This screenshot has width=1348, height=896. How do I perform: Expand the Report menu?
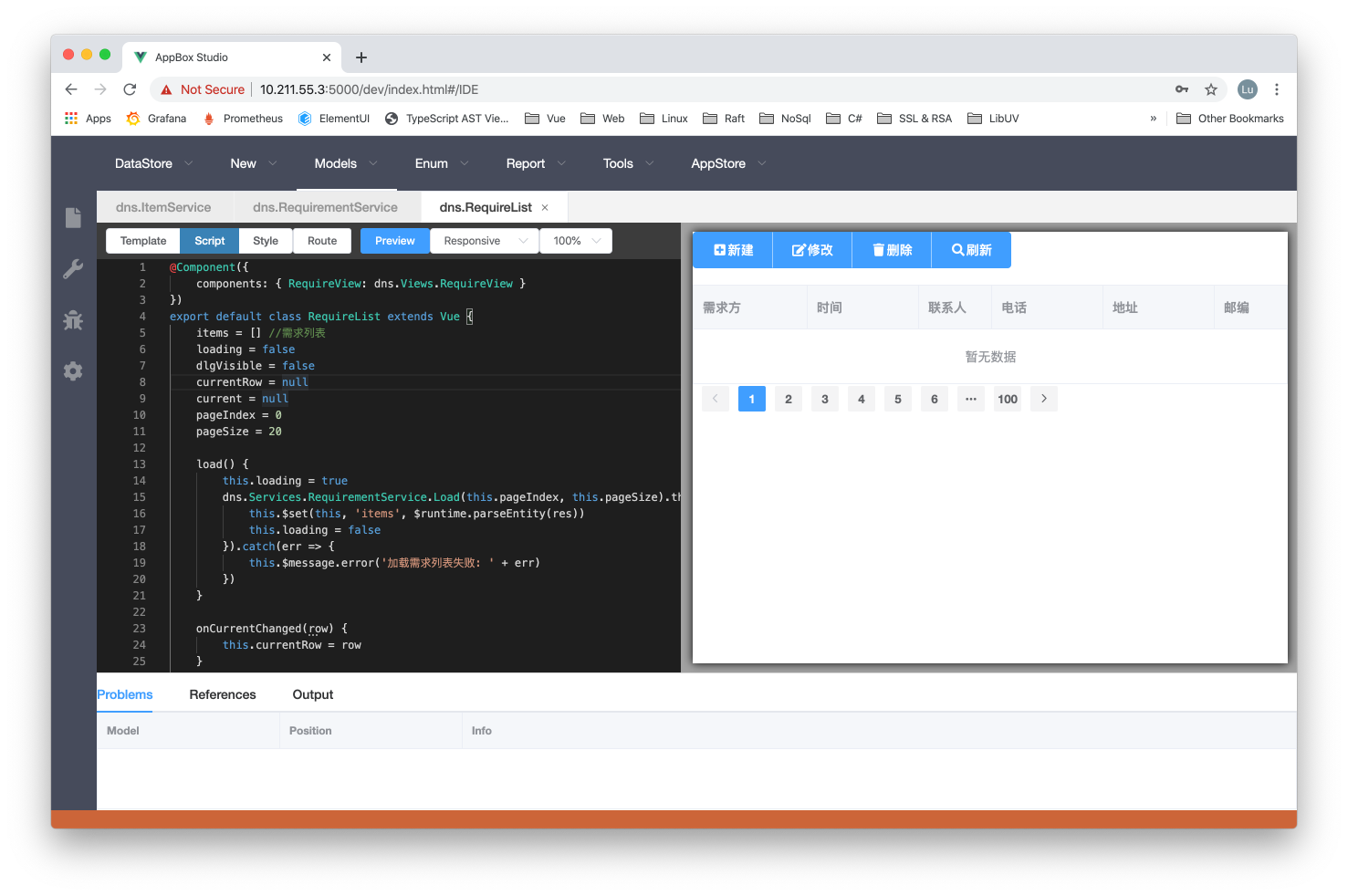click(x=537, y=163)
